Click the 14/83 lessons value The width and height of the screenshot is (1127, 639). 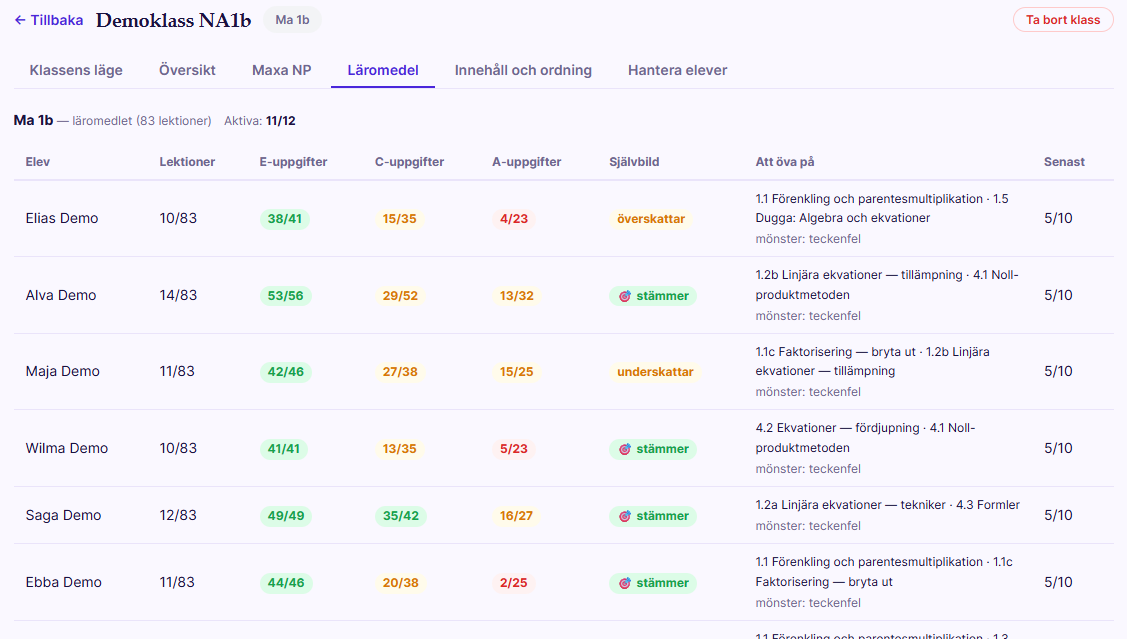[x=178, y=295]
